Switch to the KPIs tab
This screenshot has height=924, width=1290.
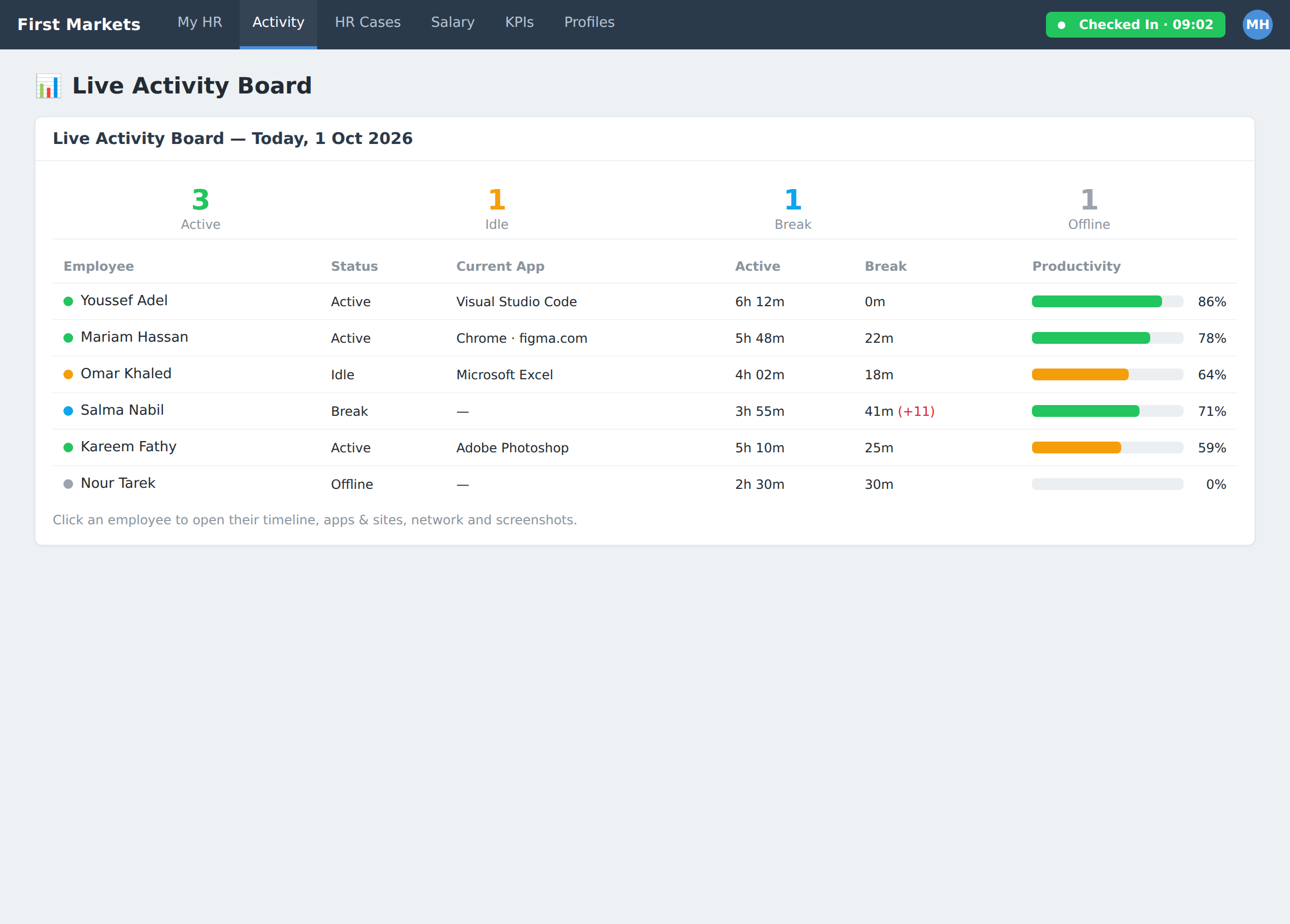coord(519,23)
